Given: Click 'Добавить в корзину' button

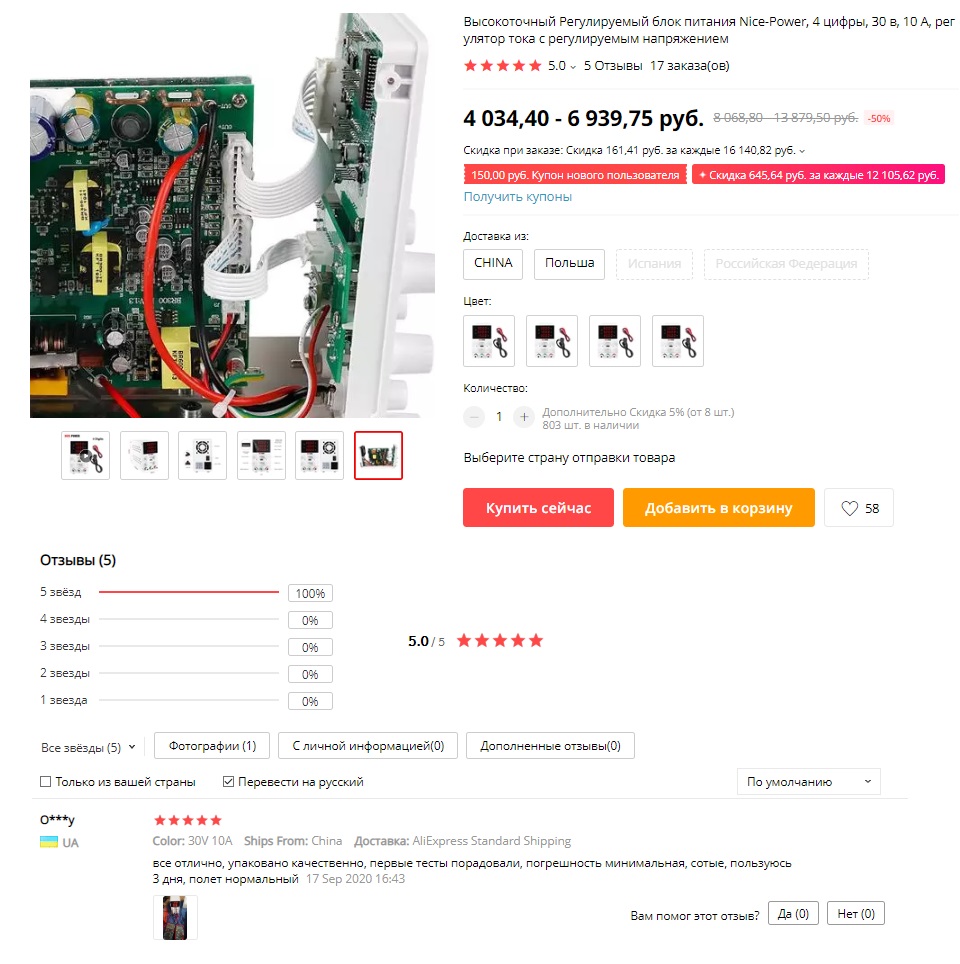Looking at the screenshot, I should pyautogui.click(x=718, y=508).
